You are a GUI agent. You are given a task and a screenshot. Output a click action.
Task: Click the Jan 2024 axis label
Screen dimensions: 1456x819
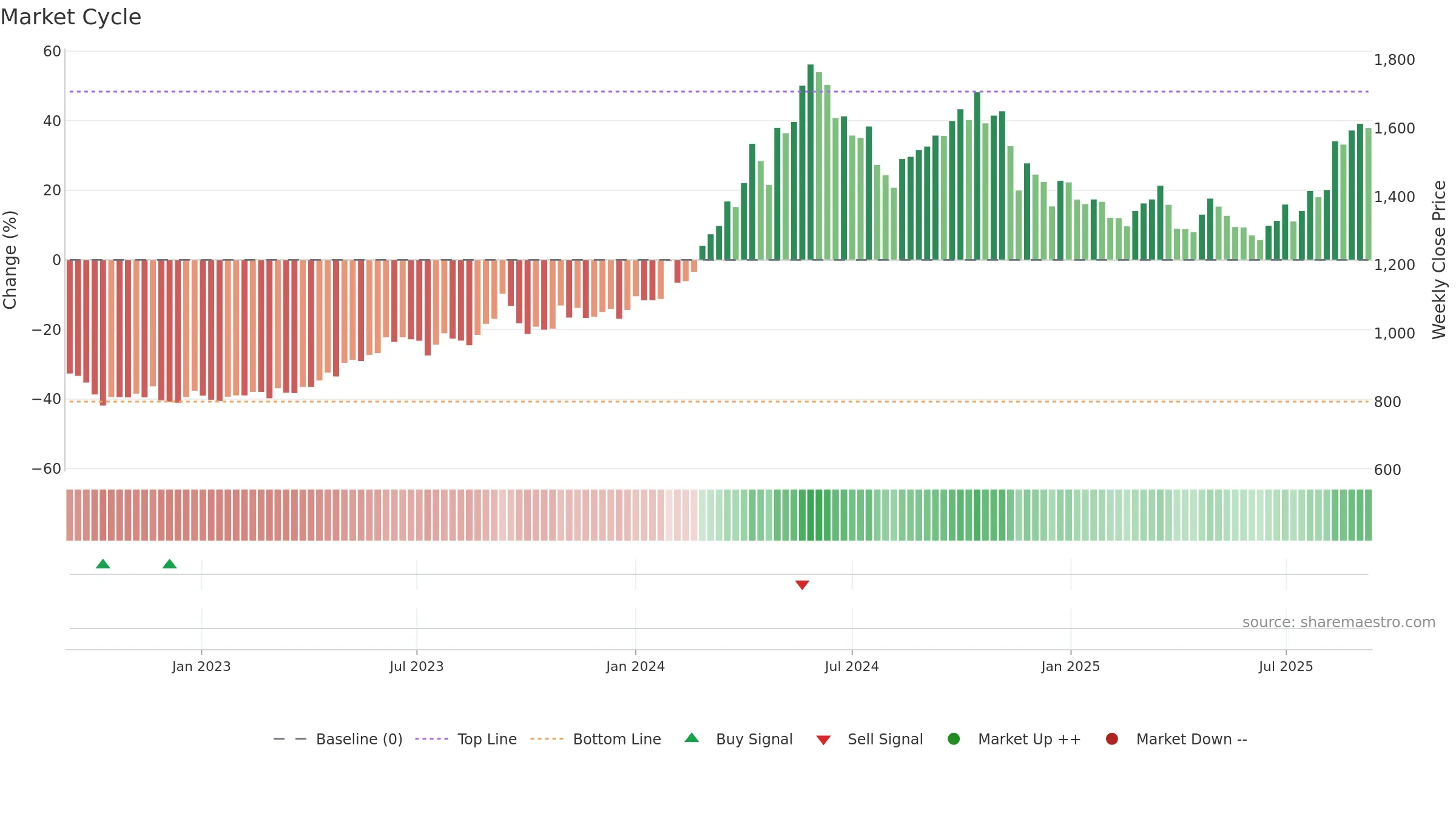point(636,667)
